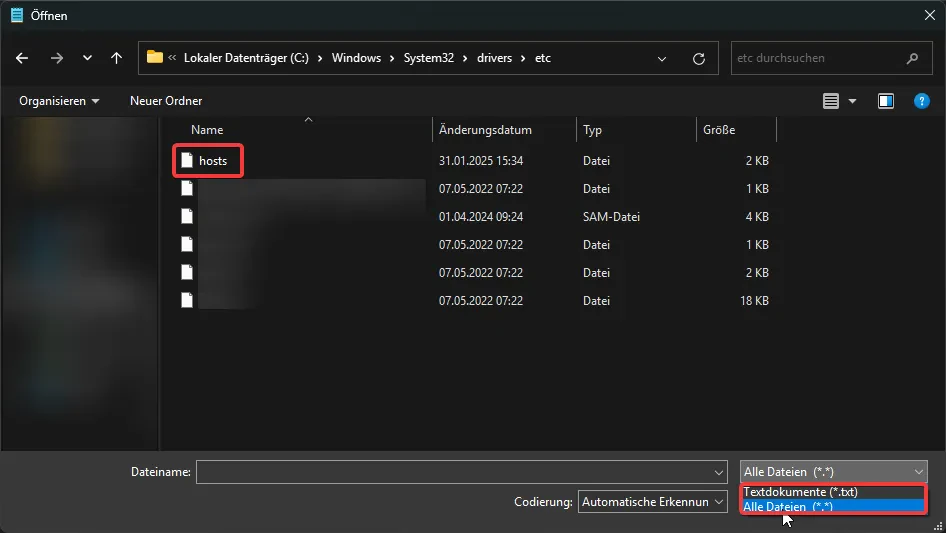This screenshot has width=946, height=533.
Task: Expand address bar history dropdown
Action: tap(662, 59)
